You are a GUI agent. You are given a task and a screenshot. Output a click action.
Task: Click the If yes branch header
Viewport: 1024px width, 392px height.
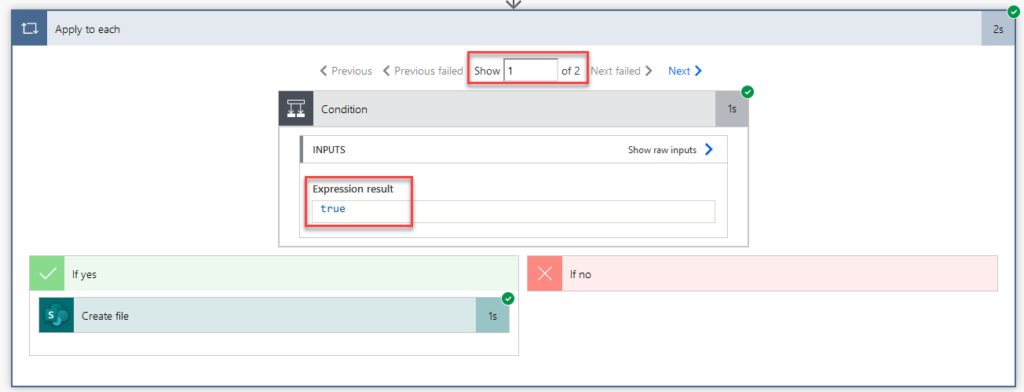(x=274, y=274)
